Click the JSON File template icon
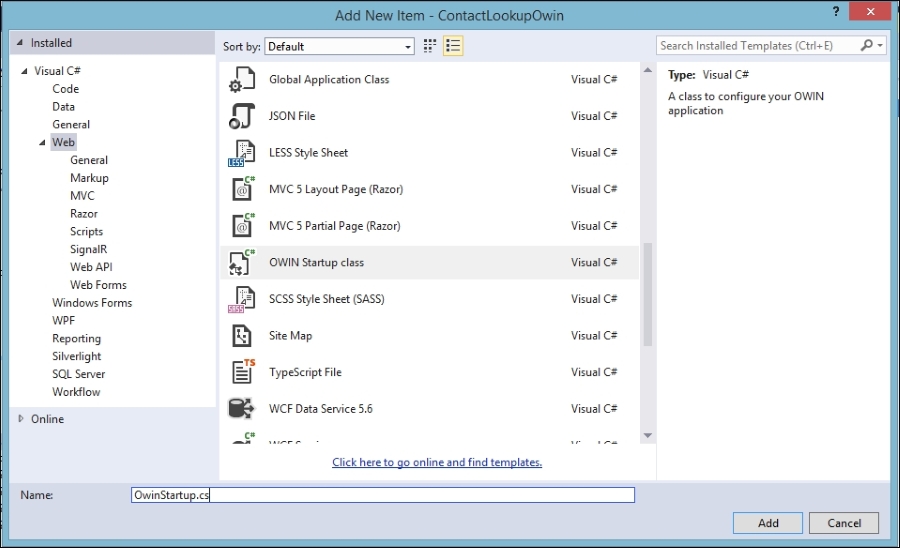The width and height of the screenshot is (900, 548). click(x=242, y=116)
